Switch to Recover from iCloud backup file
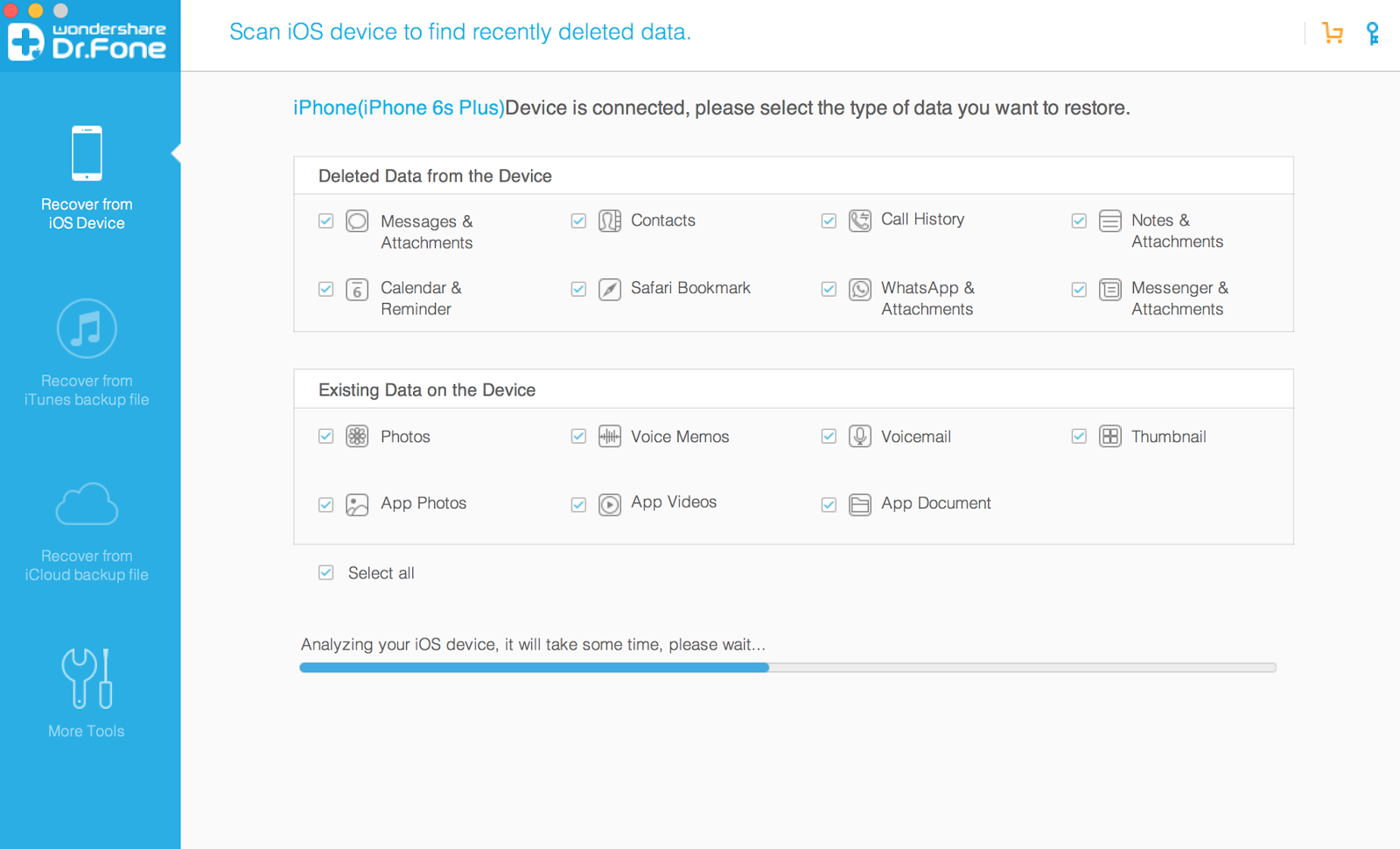The image size is (1400, 849). 87,530
